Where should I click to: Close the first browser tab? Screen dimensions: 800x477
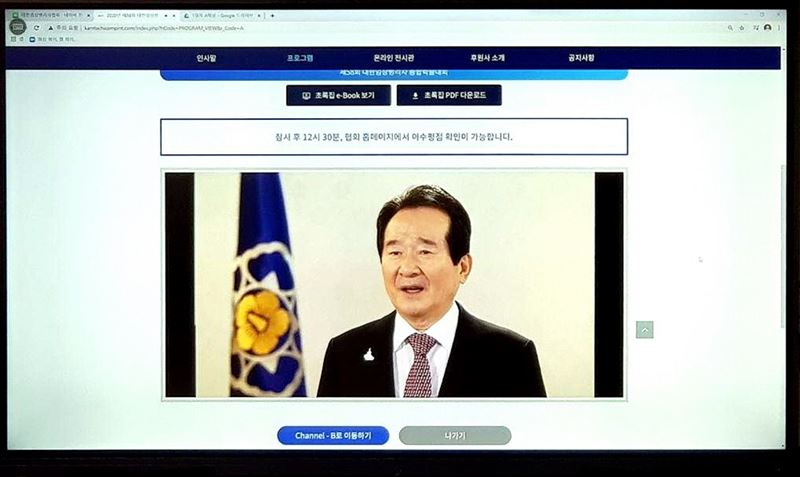(x=88, y=16)
